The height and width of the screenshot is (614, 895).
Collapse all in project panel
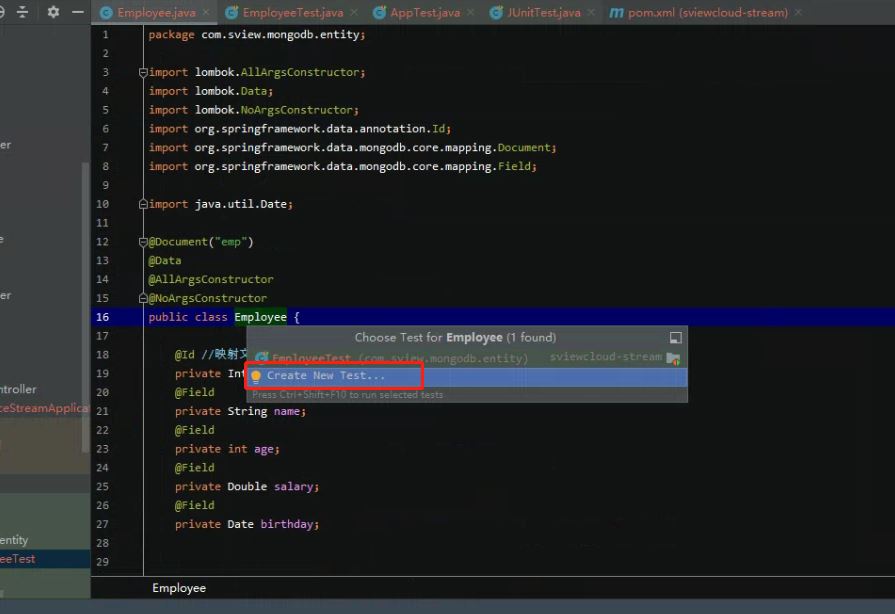point(22,11)
